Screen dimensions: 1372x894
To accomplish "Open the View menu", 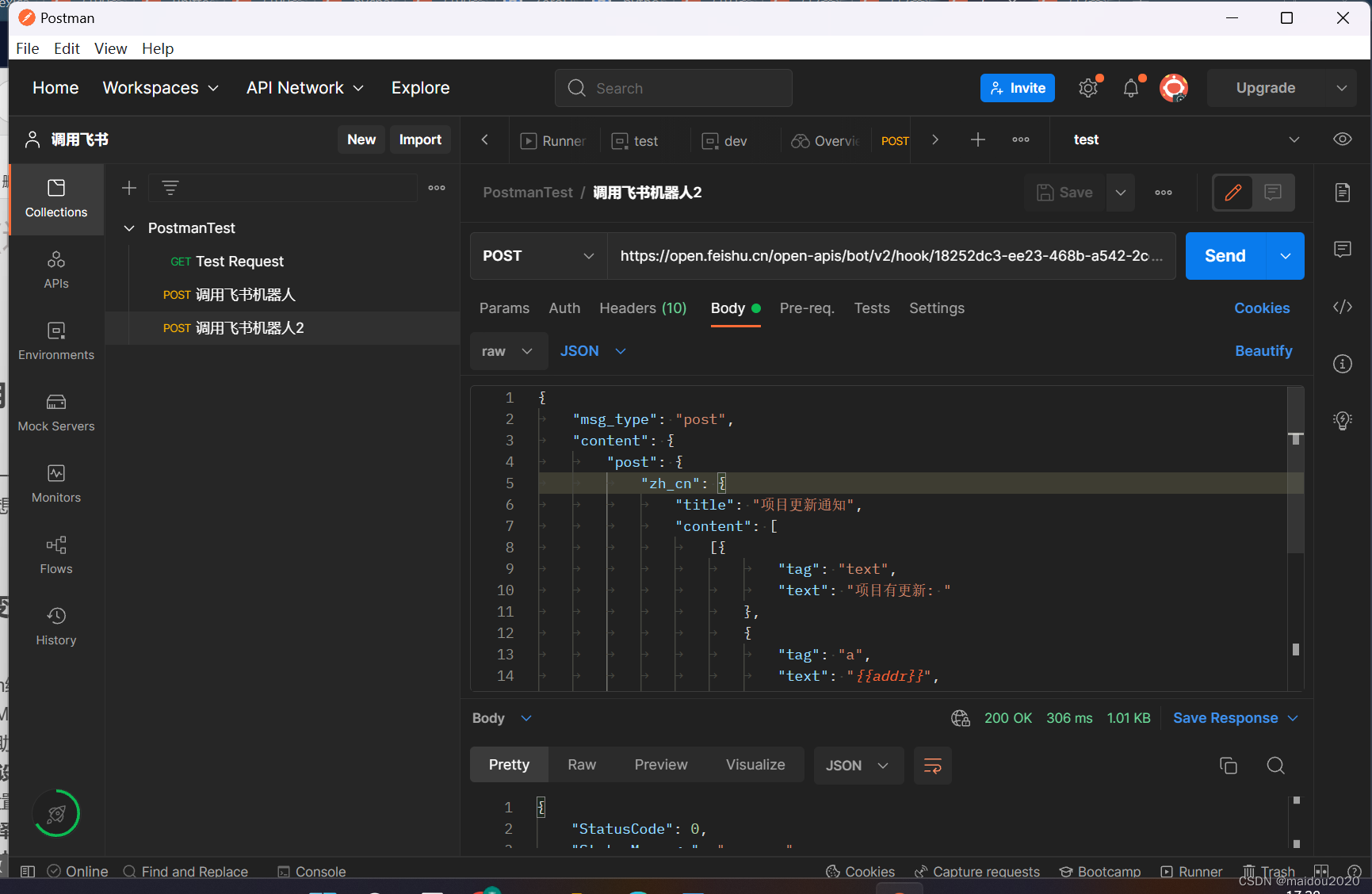I will [x=111, y=48].
